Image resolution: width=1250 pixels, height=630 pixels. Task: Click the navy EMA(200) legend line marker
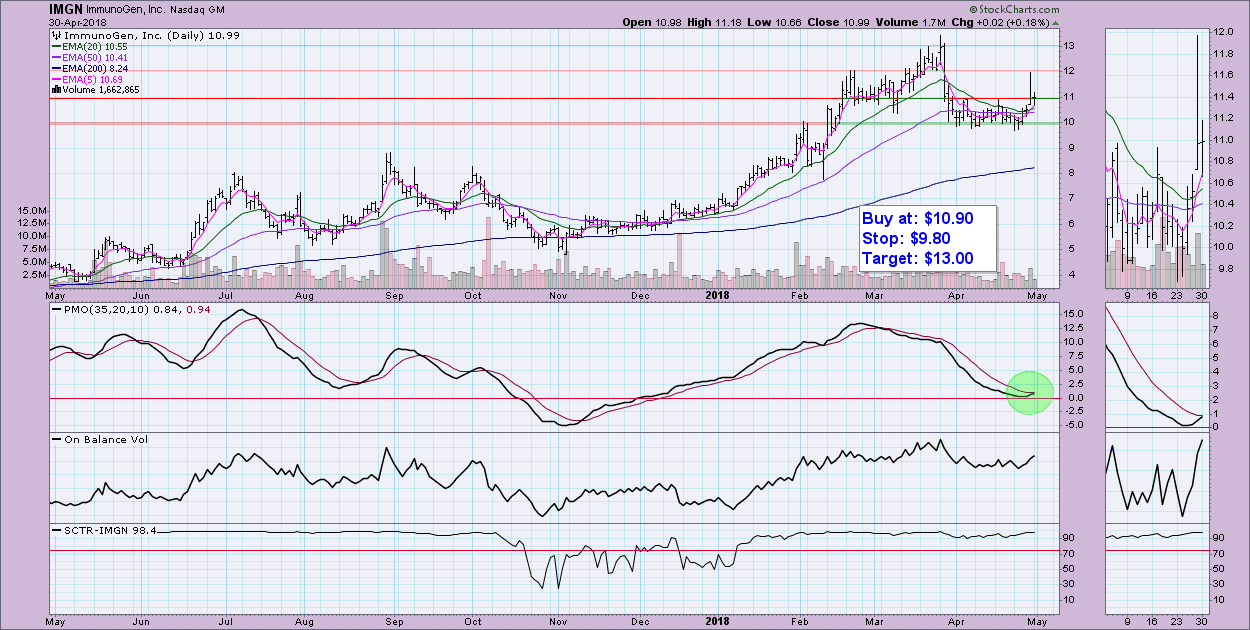coord(58,68)
